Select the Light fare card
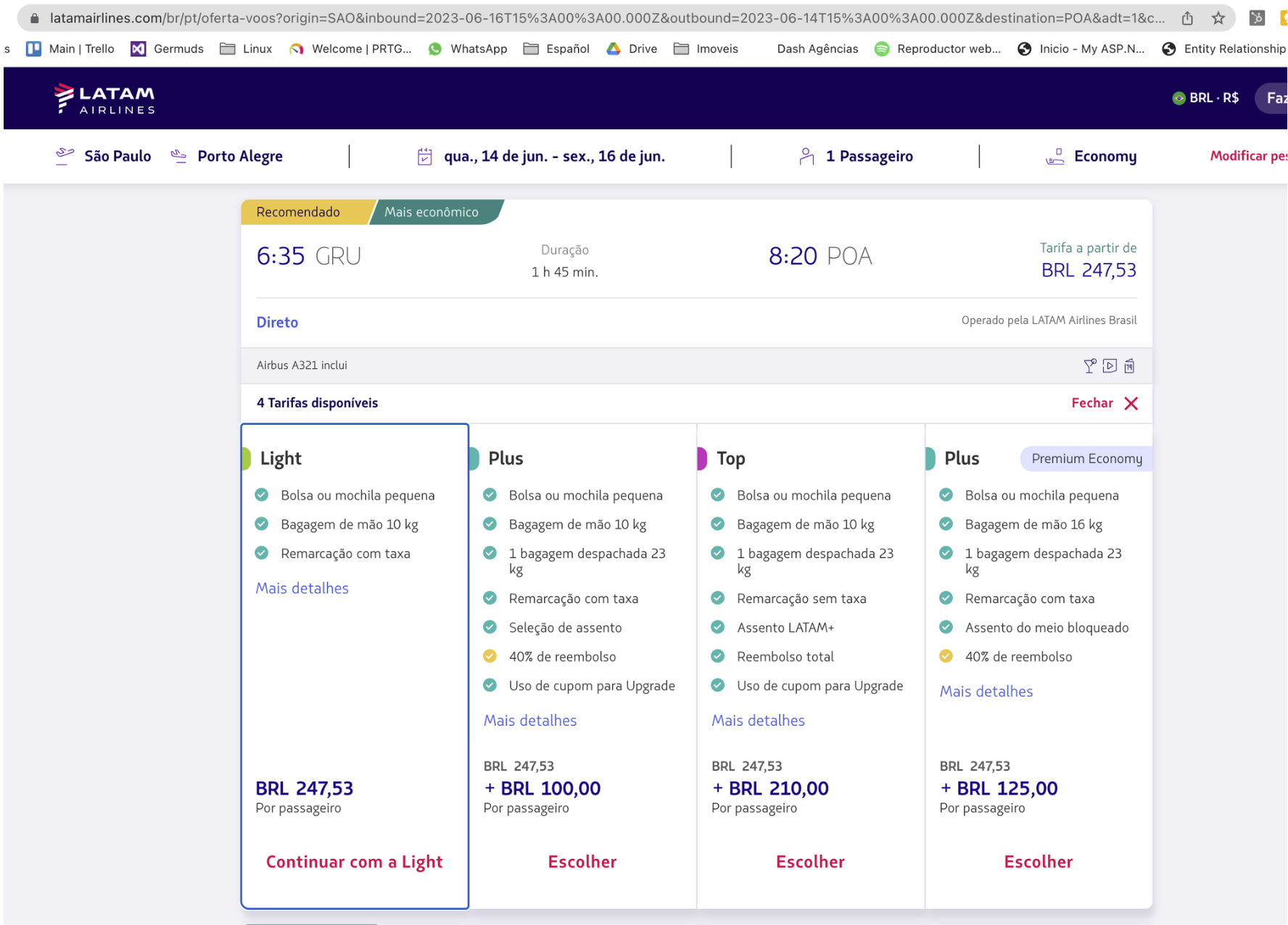The width and height of the screenshot is (1288, 925). [355, 665]
